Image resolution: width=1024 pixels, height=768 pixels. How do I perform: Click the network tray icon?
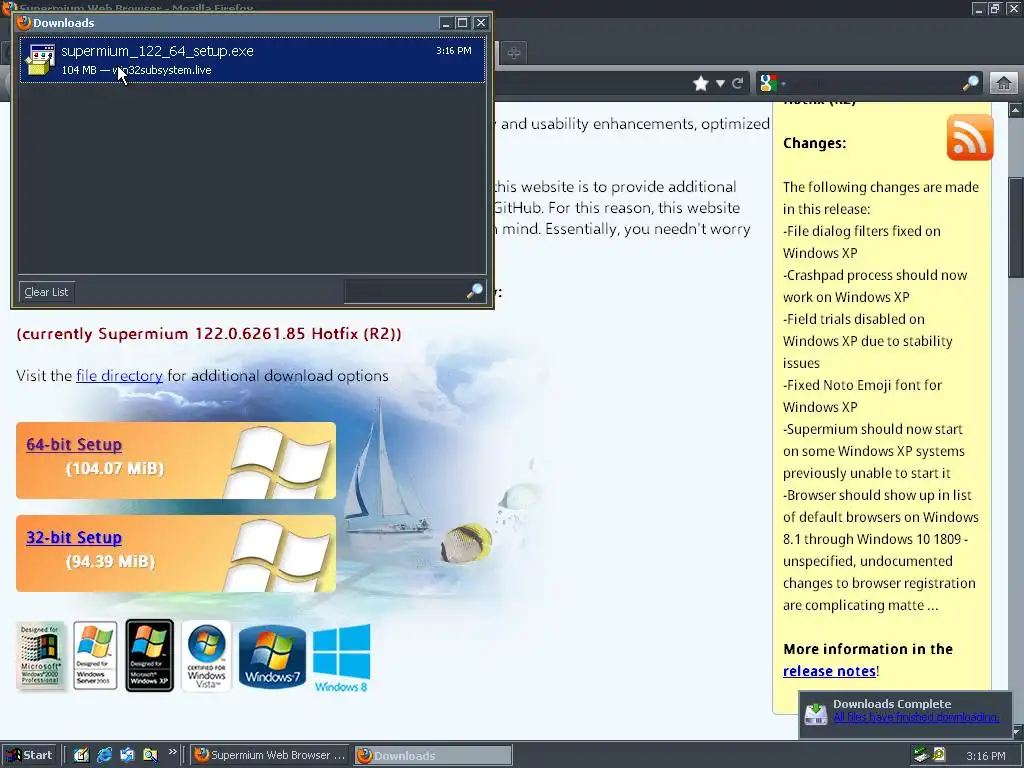tap(921, 755)
